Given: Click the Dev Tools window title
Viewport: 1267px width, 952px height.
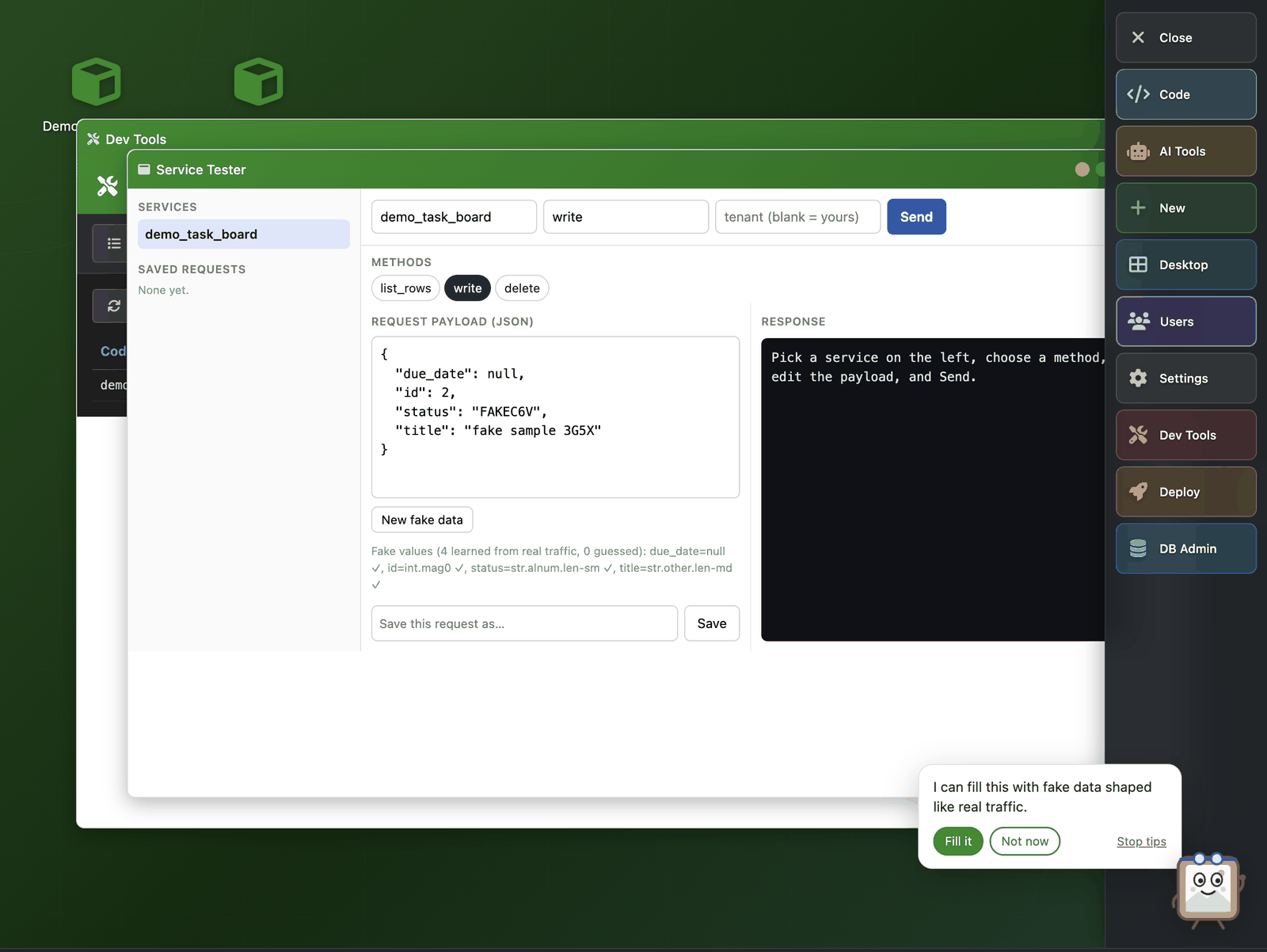Looking at the screenshot, I should pyautogui.click(x=136, y=139).
